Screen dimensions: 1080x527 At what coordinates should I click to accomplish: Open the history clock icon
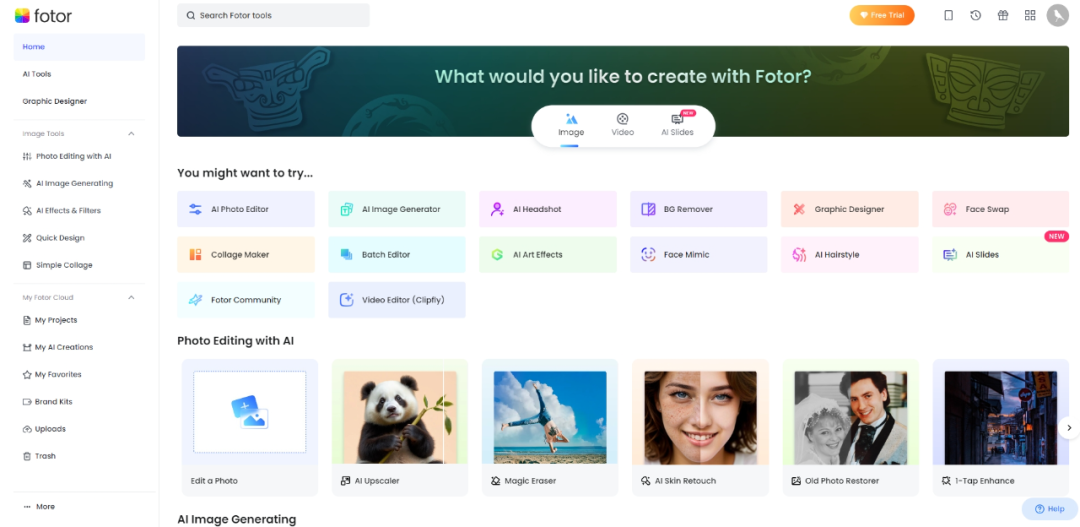(975, 15)
